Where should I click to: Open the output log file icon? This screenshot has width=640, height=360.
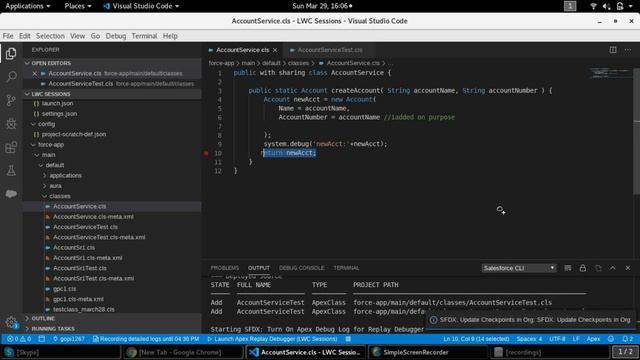pyautogui.click(x=598, y=268)
